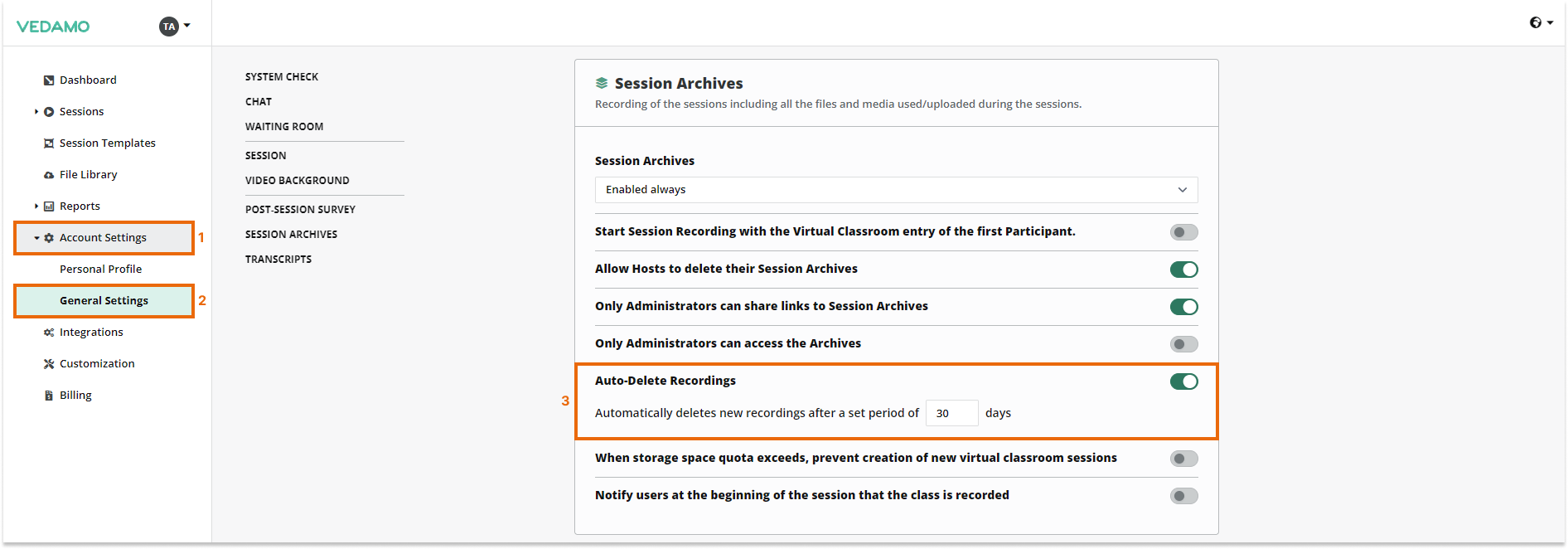The width and height of the screenshot is (1568, 549).
Task: Click the Reports chart icon
Action: 49,206
